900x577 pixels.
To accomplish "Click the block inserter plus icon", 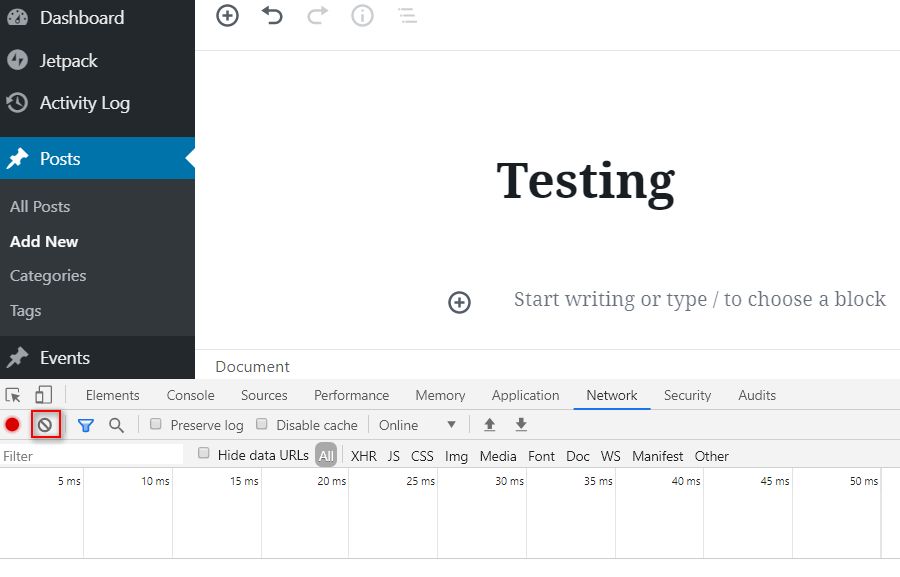I will tap(227, 16).
